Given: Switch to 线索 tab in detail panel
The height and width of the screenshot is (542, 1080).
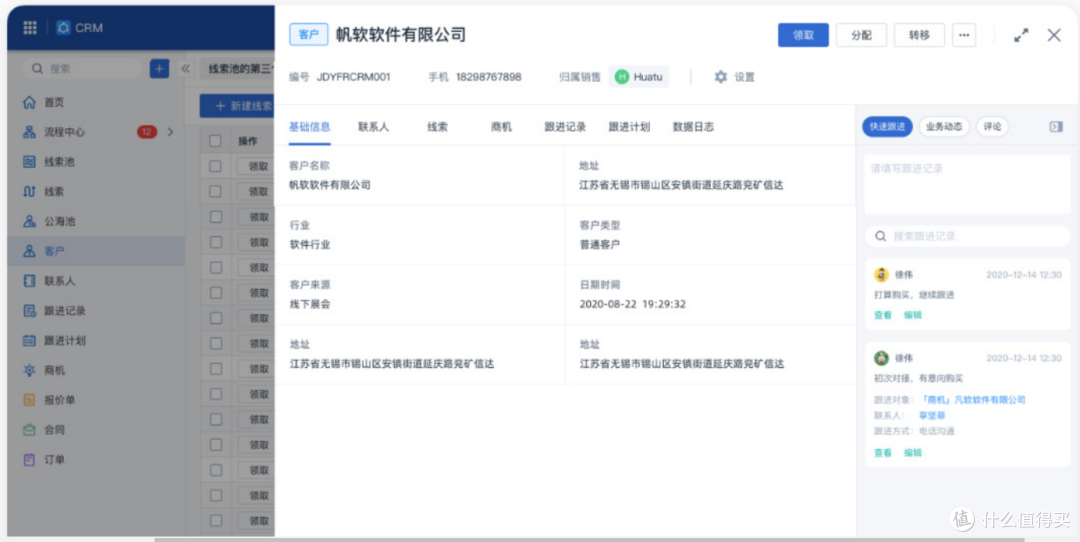Looking at the screenshot, I should point(437,127).
